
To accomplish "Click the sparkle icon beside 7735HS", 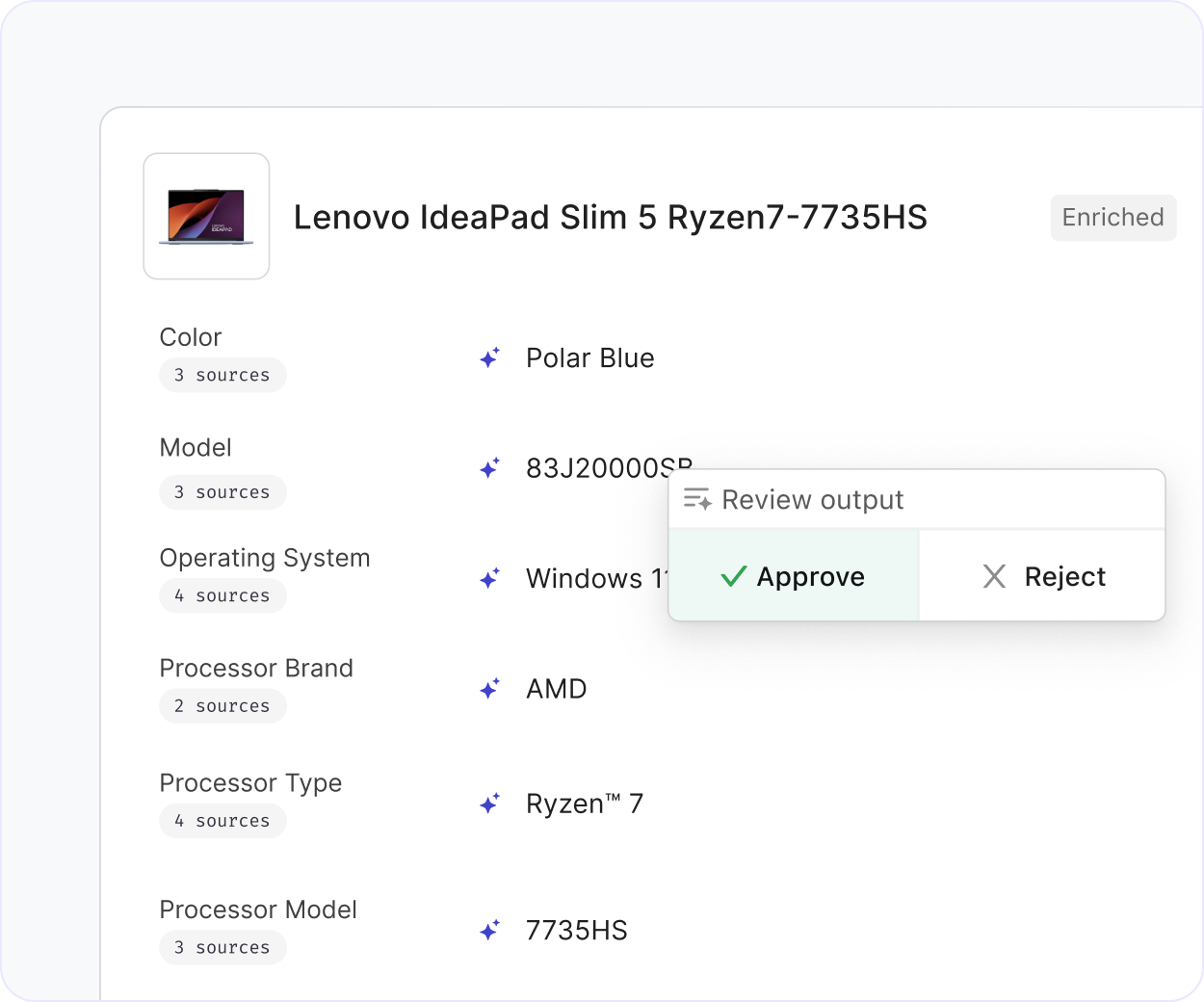I will tap(489, 931).
